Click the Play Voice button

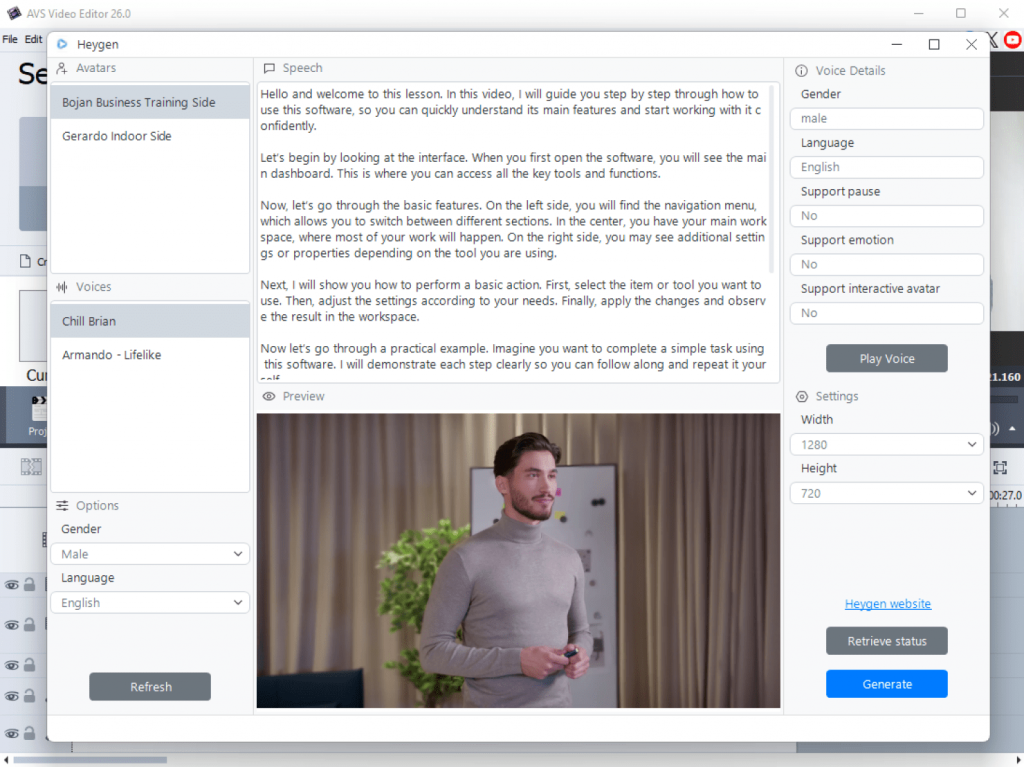click(x=886, y=358)
